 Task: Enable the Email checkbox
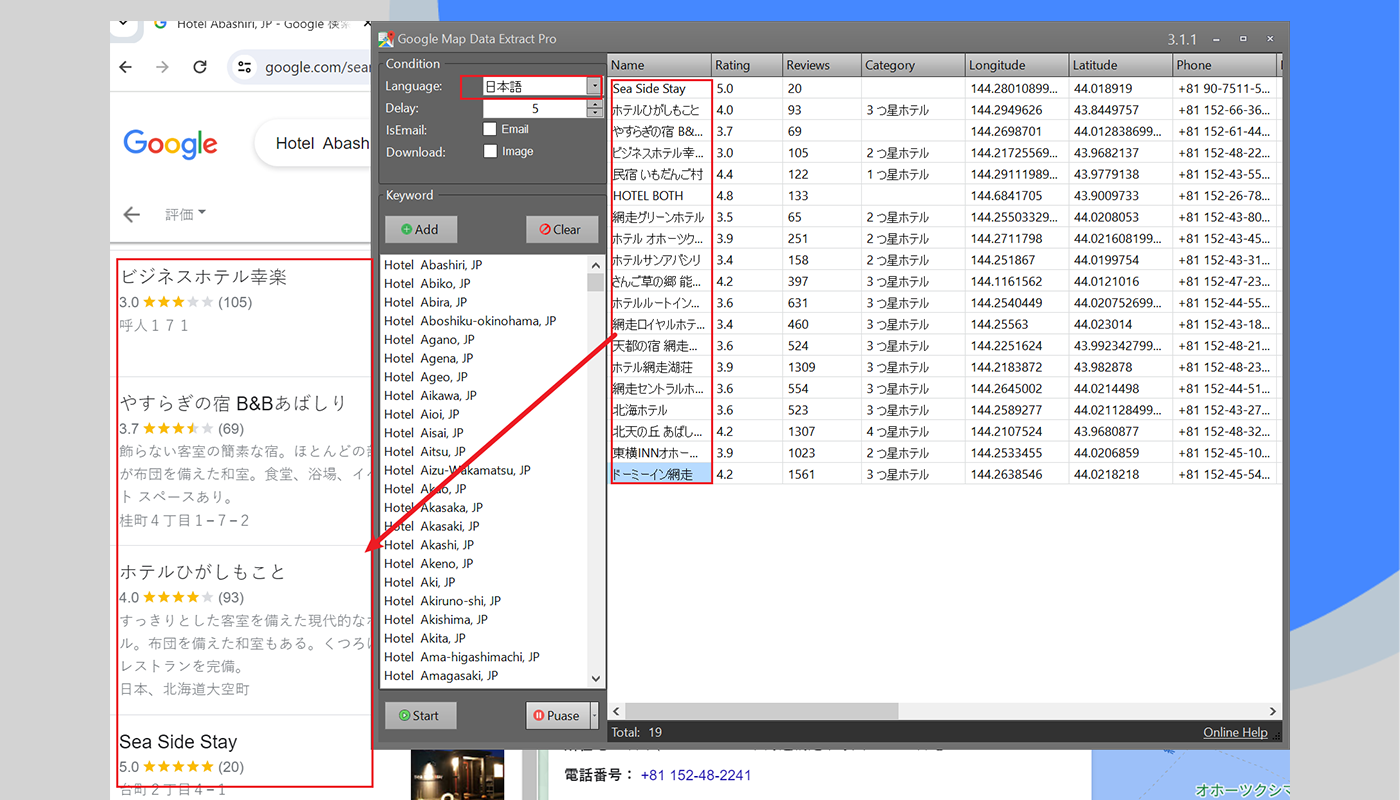tap(490, 129)
